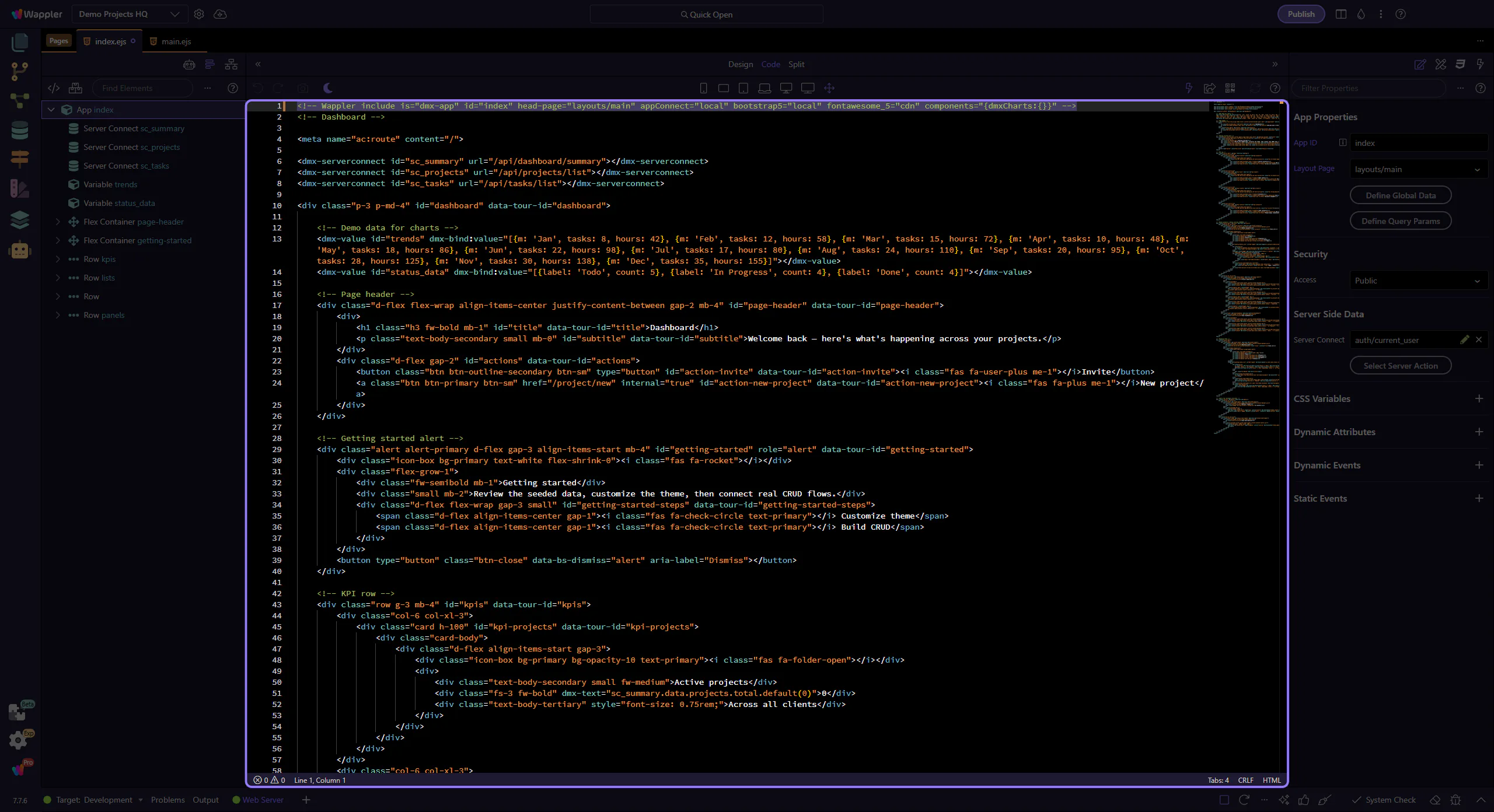Open the Database Manager sidebar icon

[19, 130]
